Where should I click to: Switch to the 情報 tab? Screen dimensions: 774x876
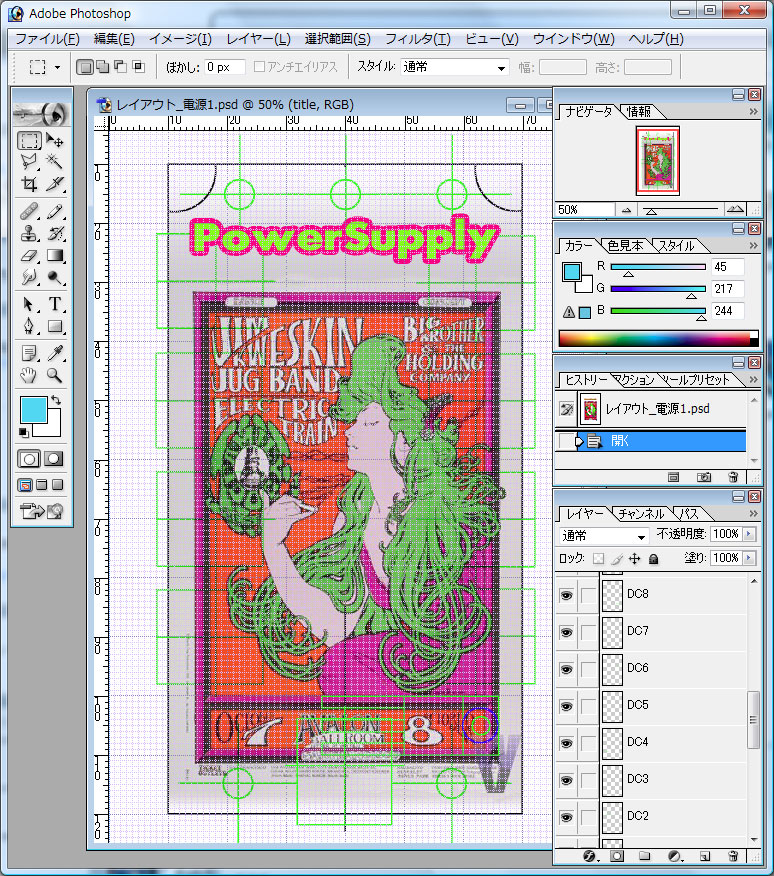638,112
